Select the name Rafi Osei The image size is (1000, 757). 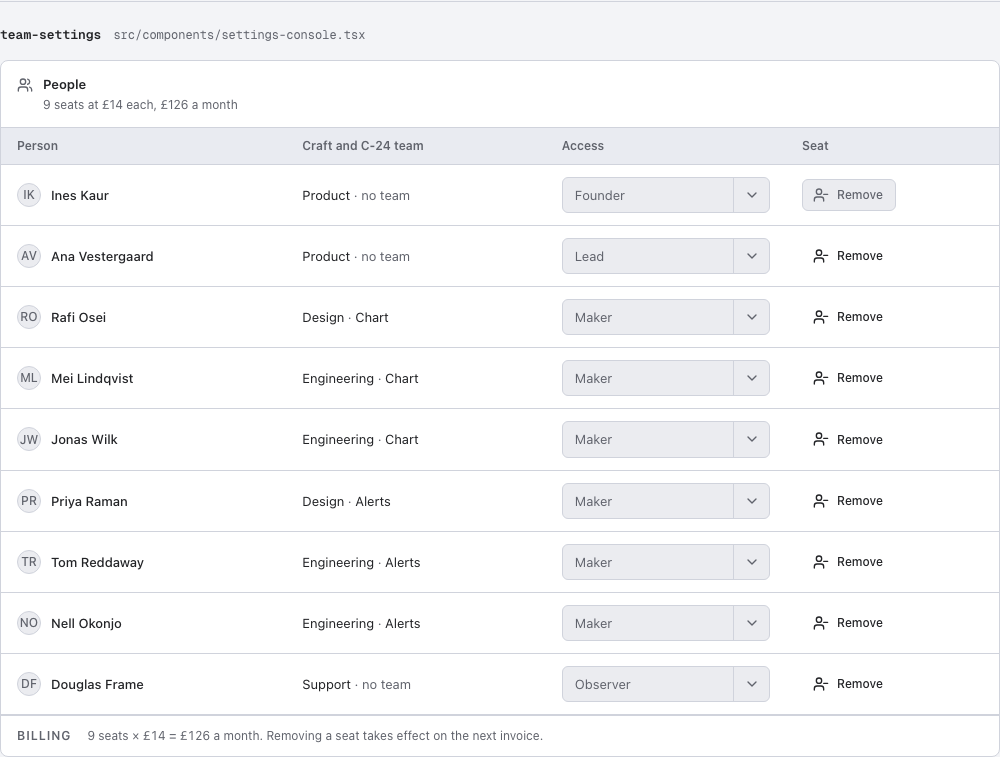[x=78, y=318]
